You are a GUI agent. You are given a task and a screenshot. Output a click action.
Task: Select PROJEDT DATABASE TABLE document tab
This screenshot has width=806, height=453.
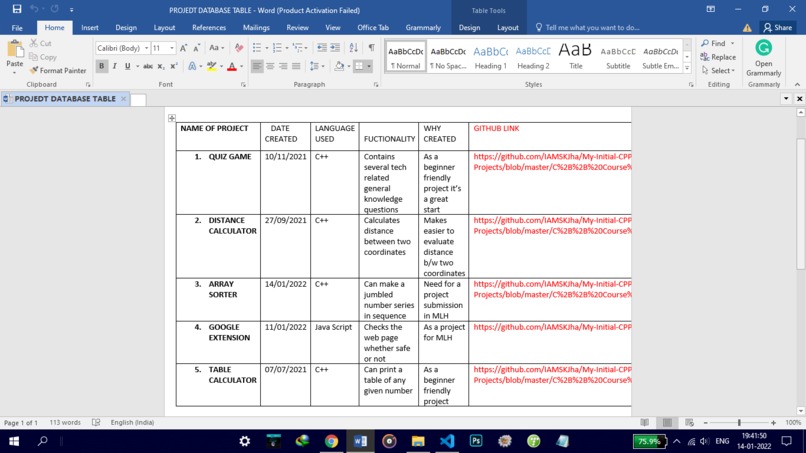coord(65,99)
